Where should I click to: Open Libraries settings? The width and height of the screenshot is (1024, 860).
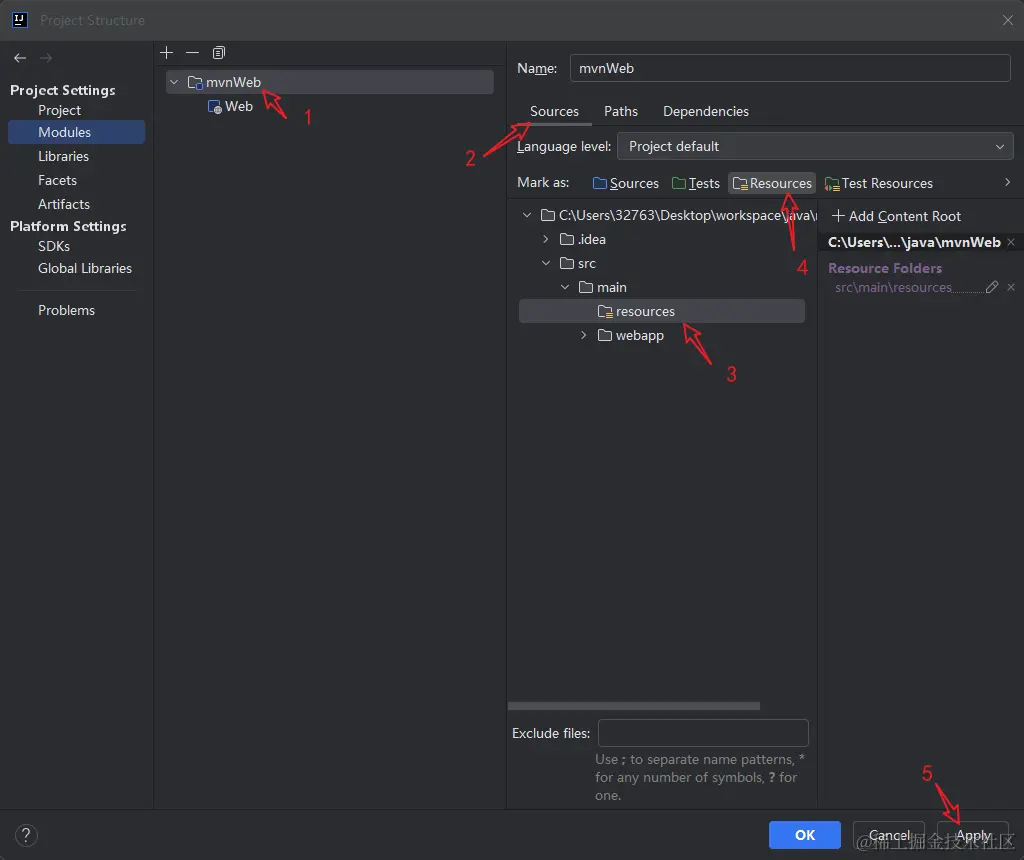63,156
